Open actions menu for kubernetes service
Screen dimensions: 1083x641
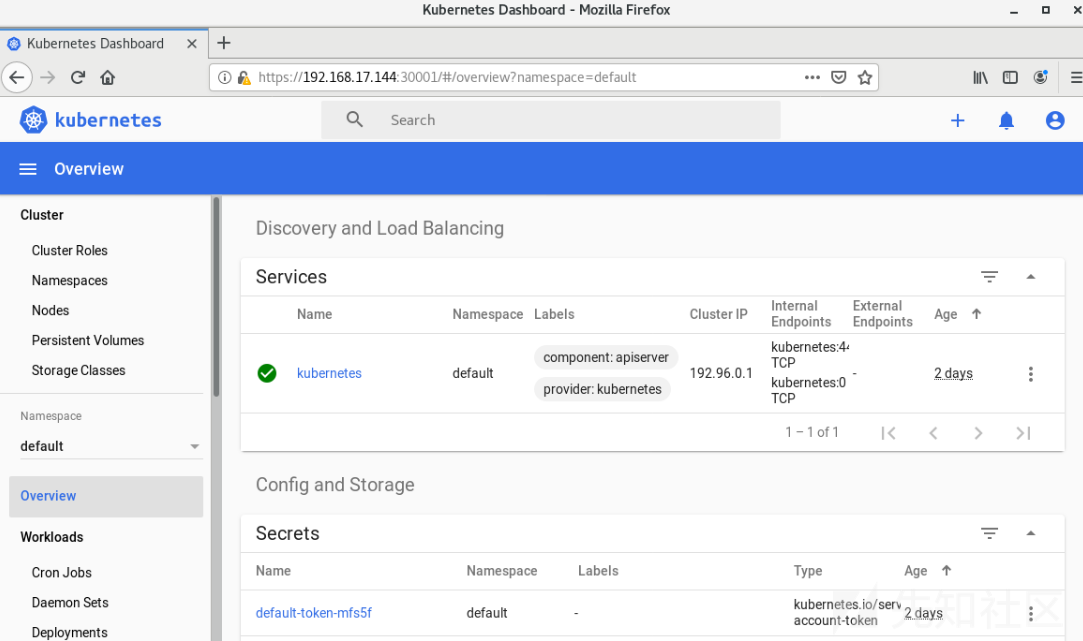tap(1031, 374)
